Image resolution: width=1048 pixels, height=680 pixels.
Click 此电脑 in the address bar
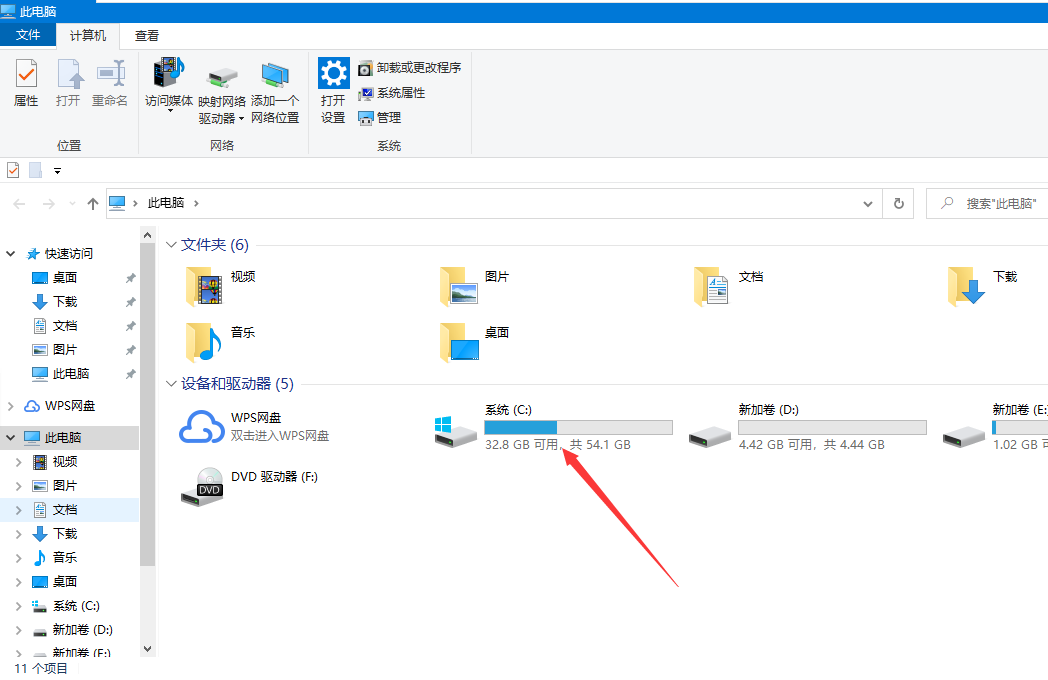(166, 203)
